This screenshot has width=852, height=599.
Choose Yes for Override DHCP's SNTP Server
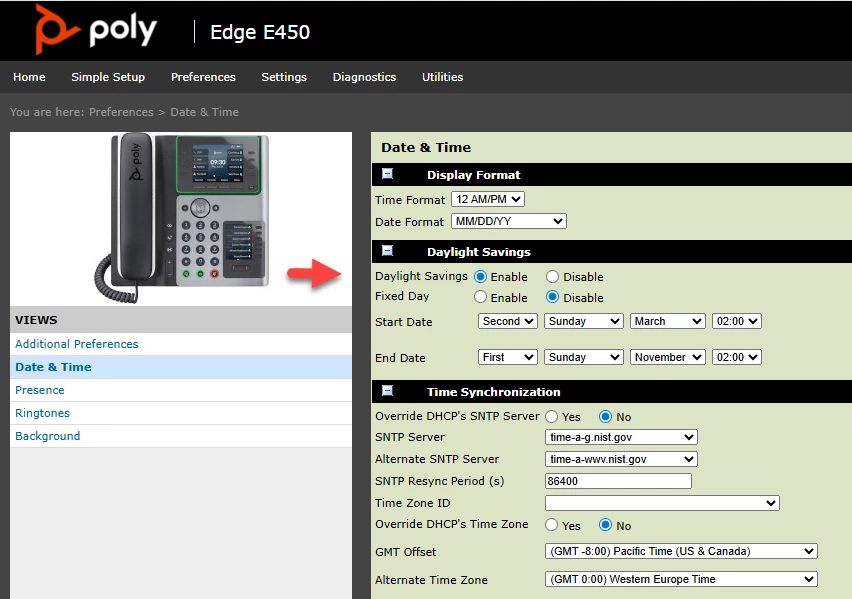pos(552,416)
